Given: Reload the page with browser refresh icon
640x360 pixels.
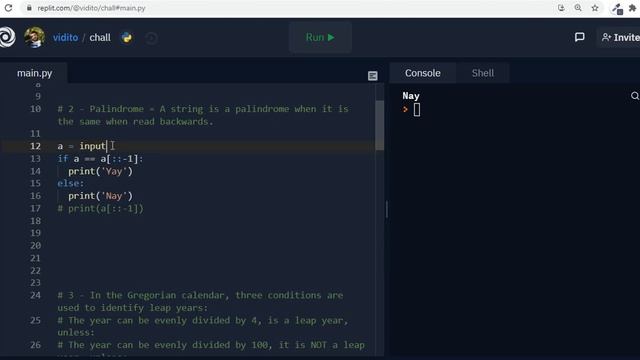Looking at the screenshot, I should pos(8,8).
